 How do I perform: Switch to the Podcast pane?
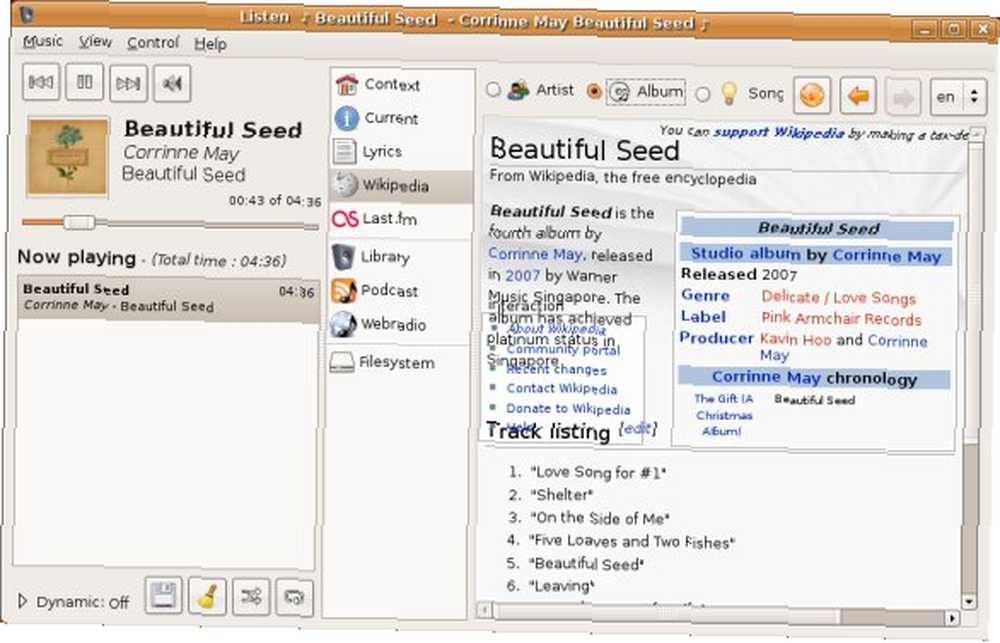[x=401, y=291]
